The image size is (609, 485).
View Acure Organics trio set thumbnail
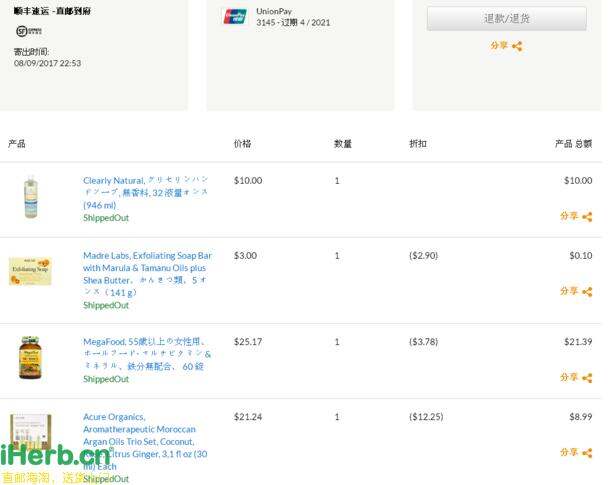pyautogui.click(x=31, y=432)
